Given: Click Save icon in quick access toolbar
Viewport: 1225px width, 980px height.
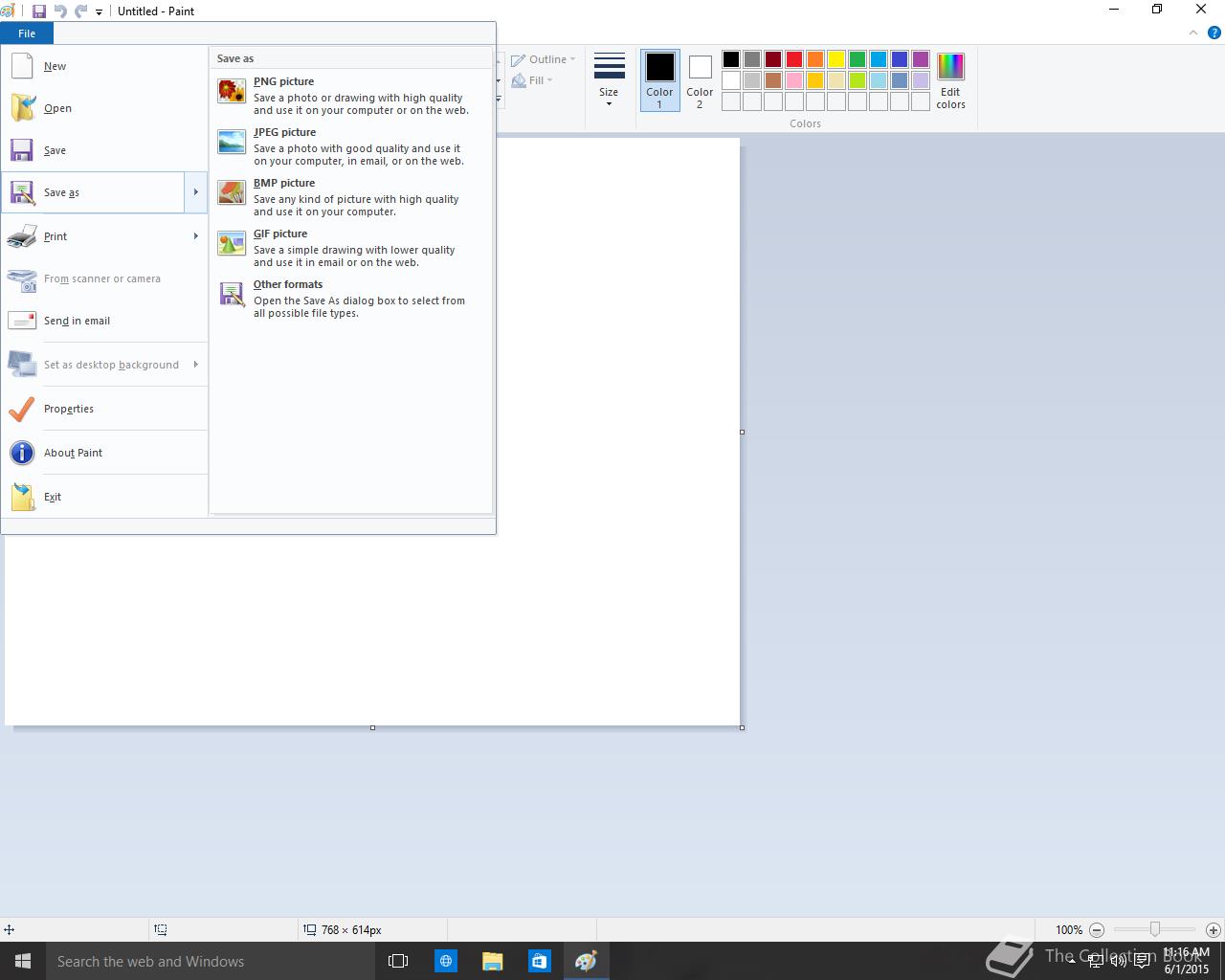Looking at the screenshot, I should [x=39, y=11].
